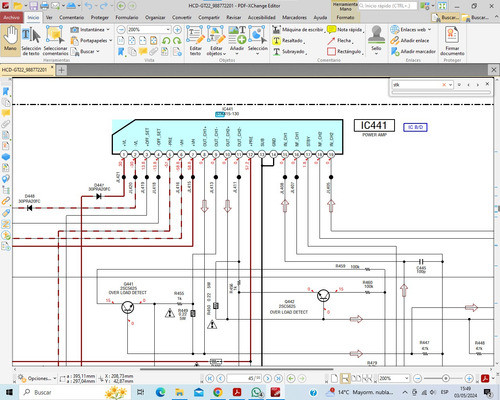The image size is (500, 400).
Task: Select the Resaltado highlight tool
Action: pos(288,41)
